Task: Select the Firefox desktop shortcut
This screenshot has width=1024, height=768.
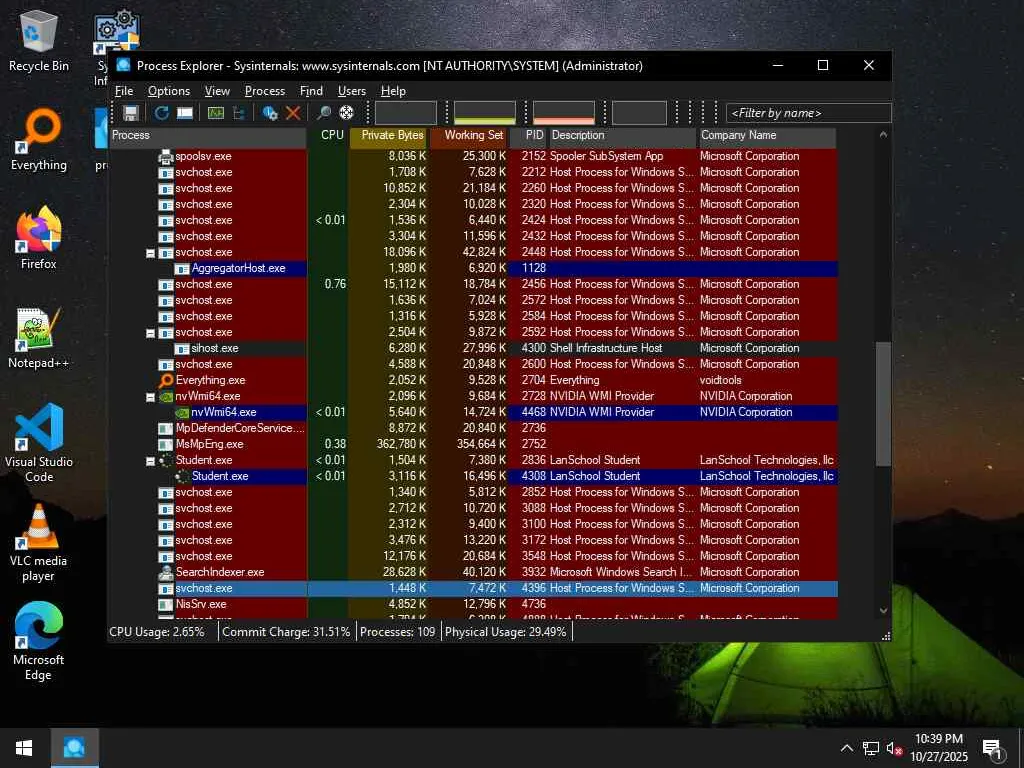Action: pyautogui.click(x=39, y=238)
